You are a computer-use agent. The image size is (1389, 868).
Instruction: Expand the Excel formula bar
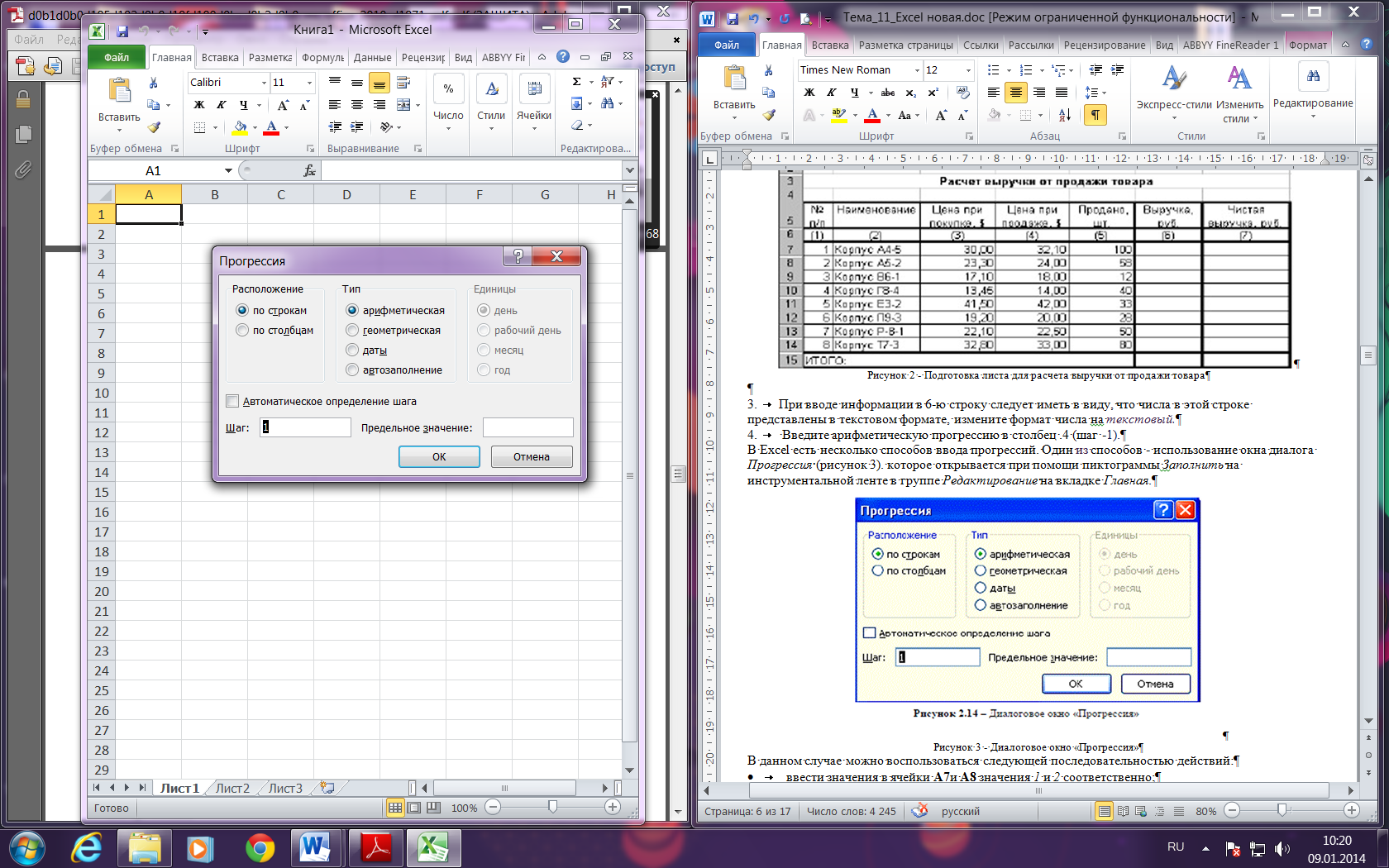pos(629,170)
